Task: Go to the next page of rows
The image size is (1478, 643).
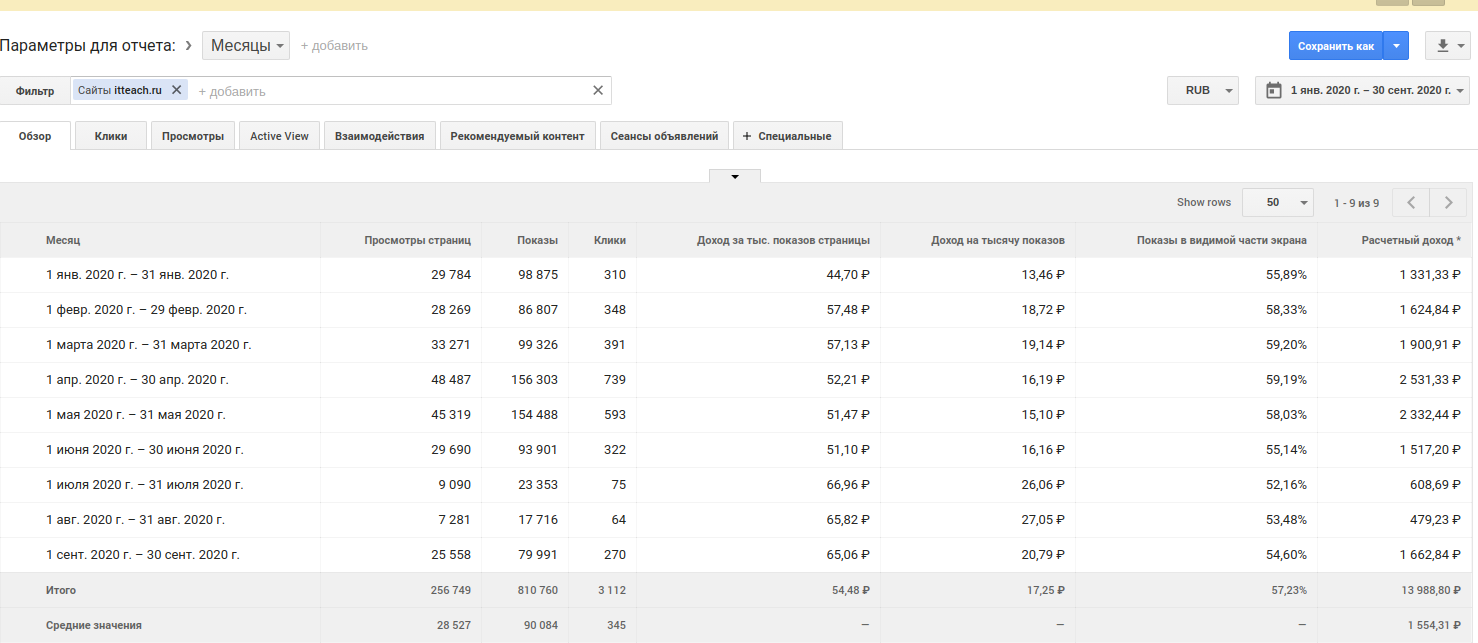Action: [x=1448, y=202]
